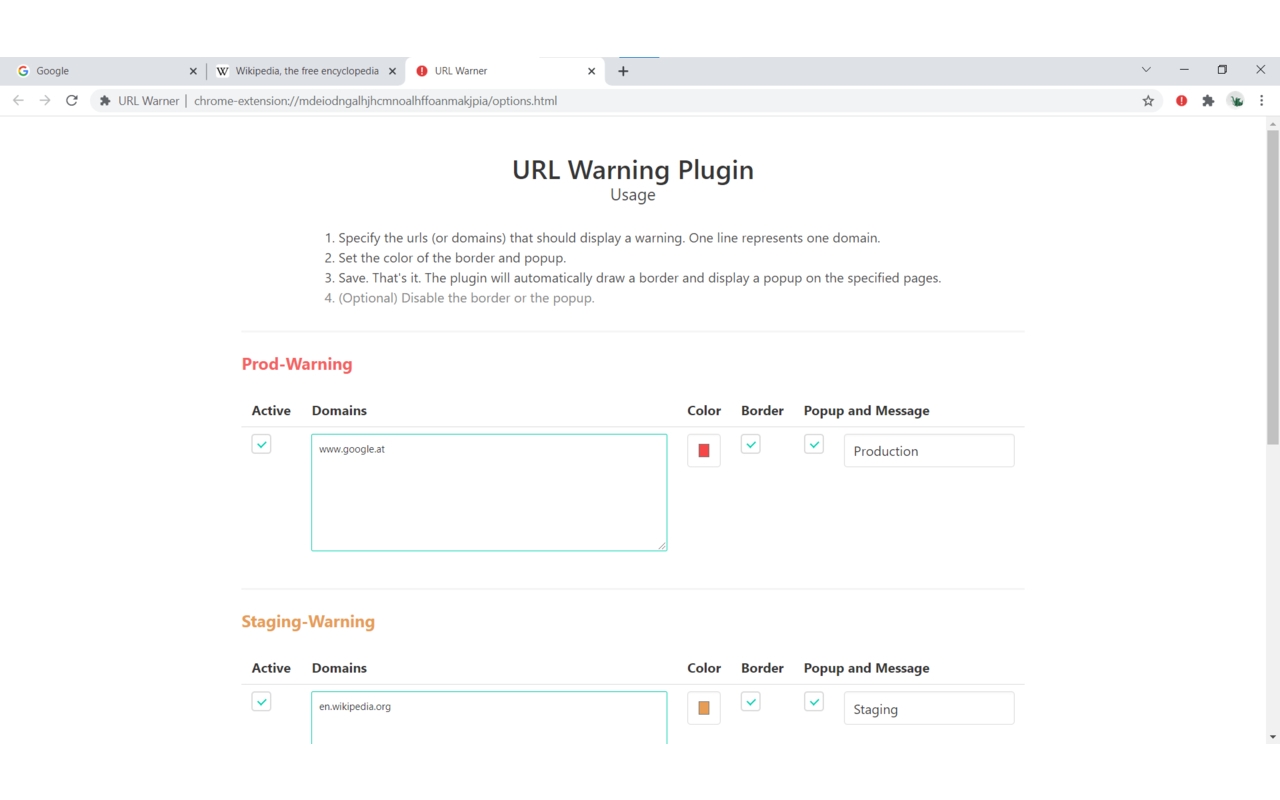Open the orange Staging-Warning color picker
1280x800 pixels.
pyautogui.click(x=704, y=708)
